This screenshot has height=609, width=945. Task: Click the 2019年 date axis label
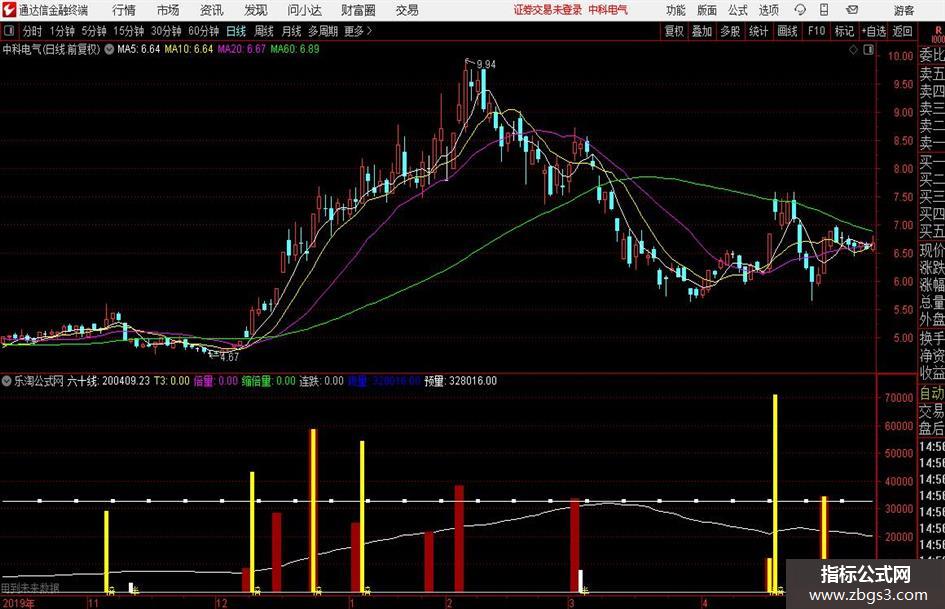point(19,603)
